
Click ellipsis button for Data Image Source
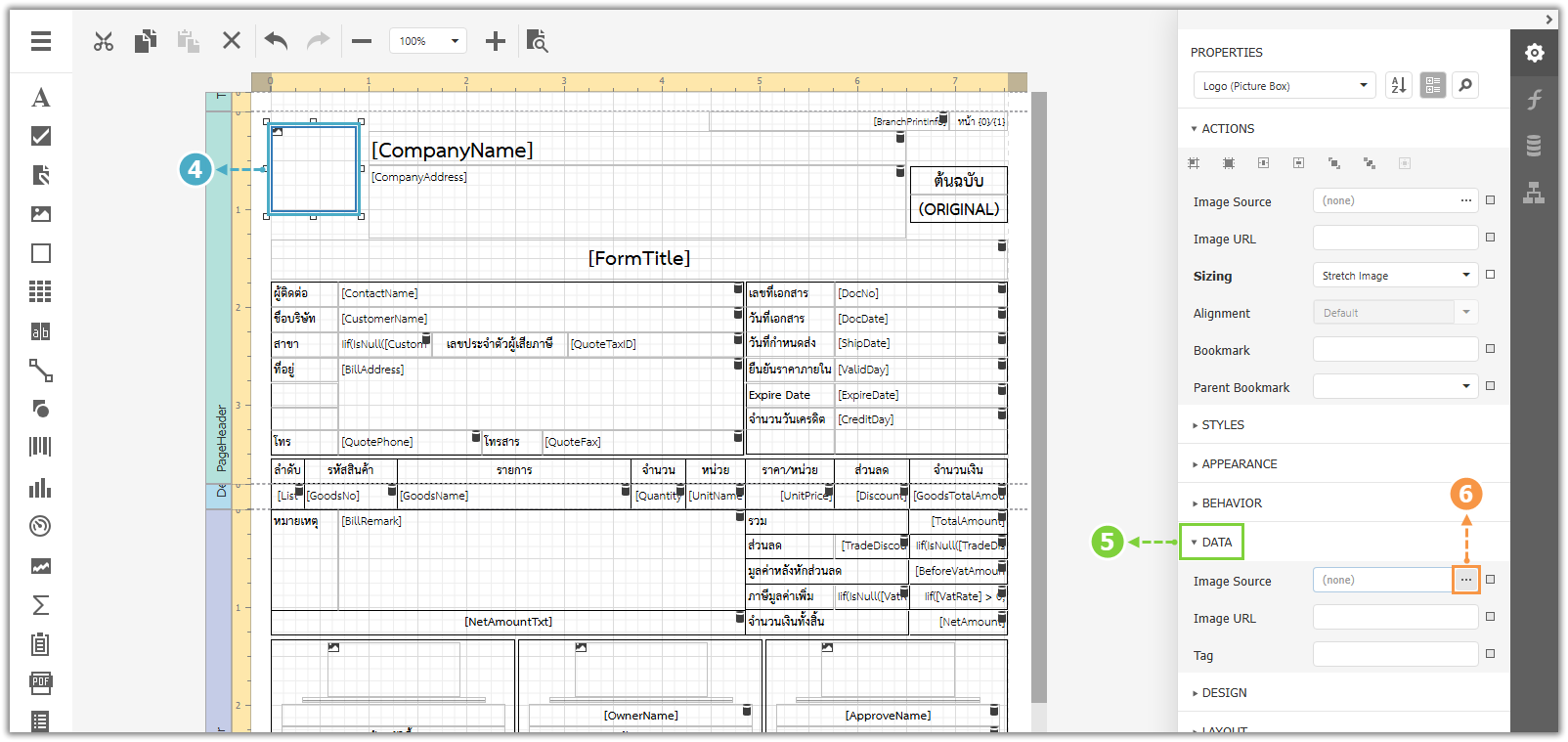[1465, 580]
